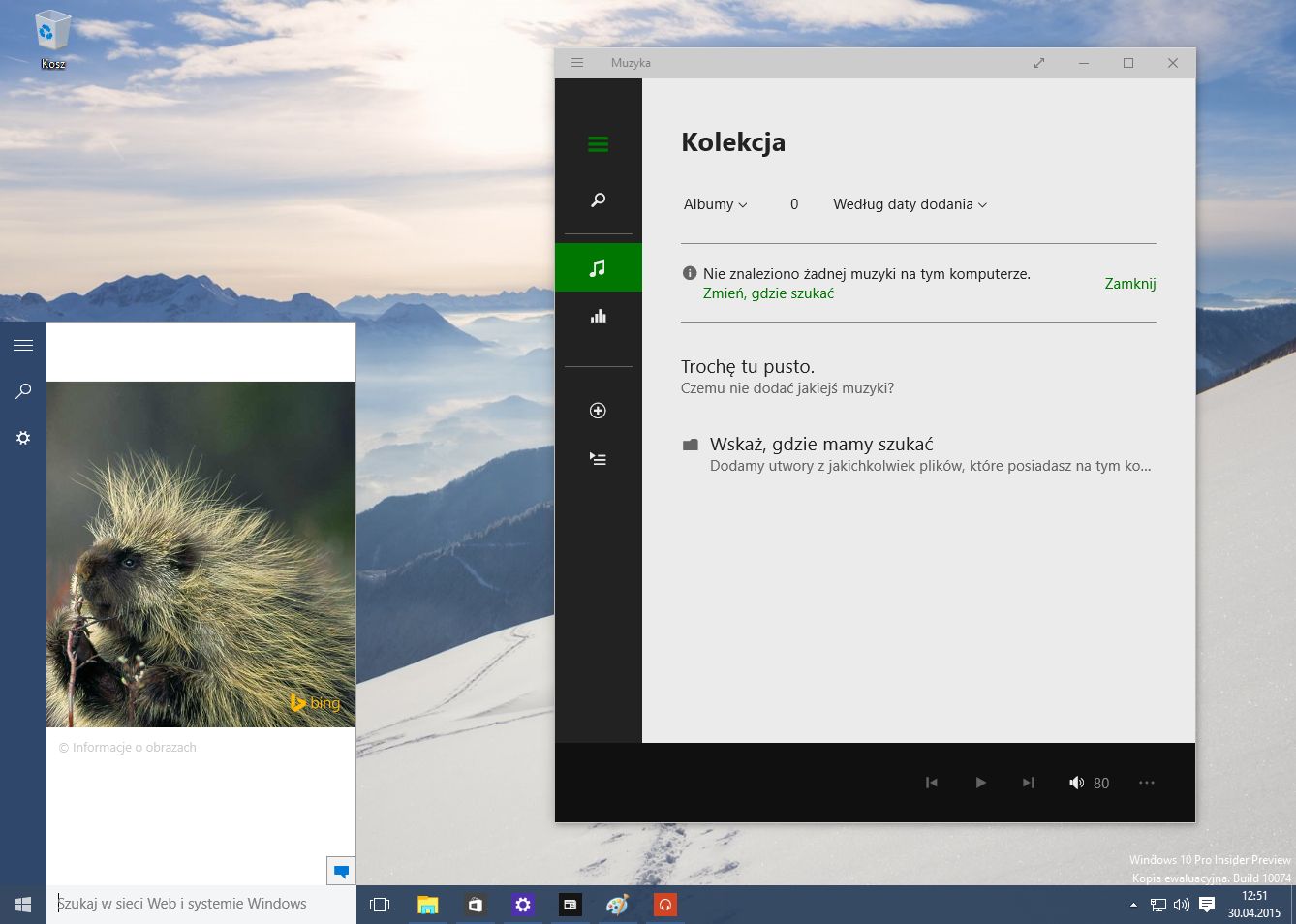
Task: Open the now playing bars icon
Action: coord(598,316)
